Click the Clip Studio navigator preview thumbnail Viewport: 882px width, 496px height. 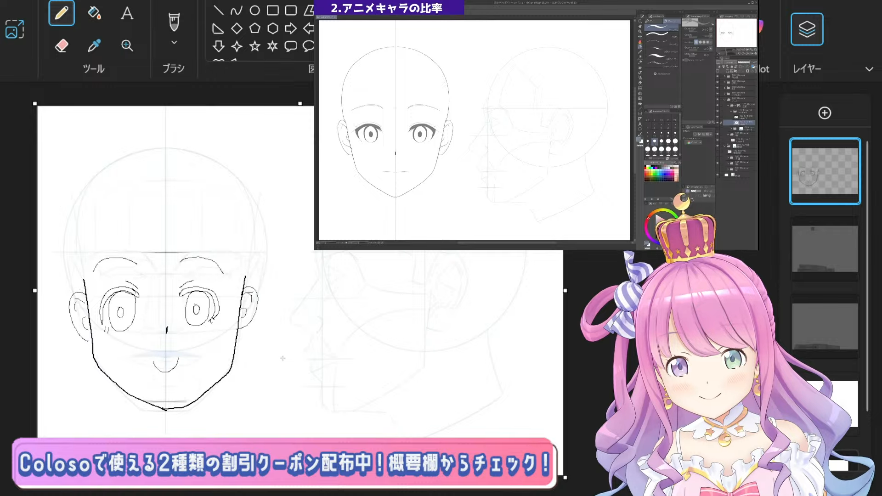point(736,33)
